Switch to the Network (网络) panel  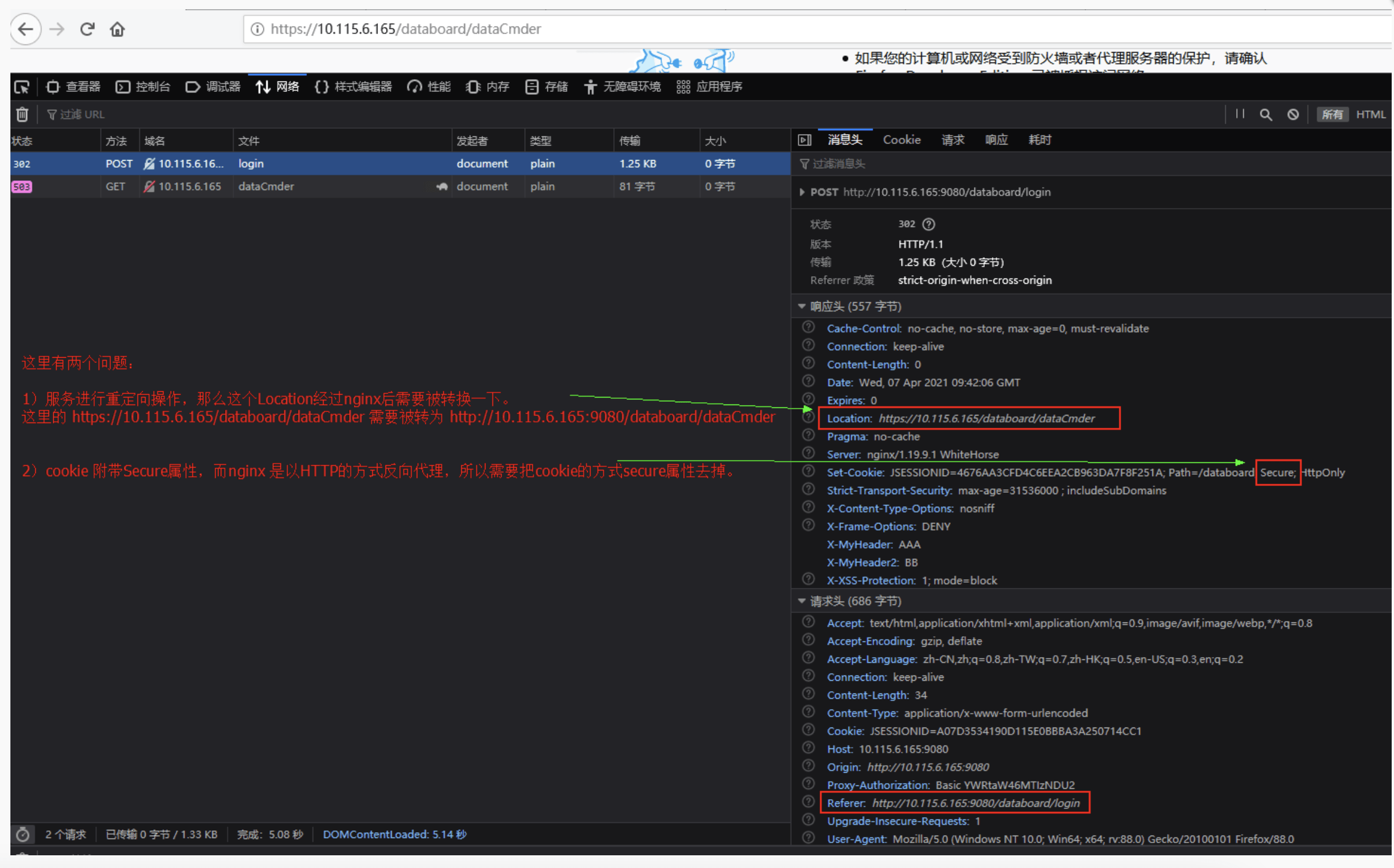pos(277,87)
